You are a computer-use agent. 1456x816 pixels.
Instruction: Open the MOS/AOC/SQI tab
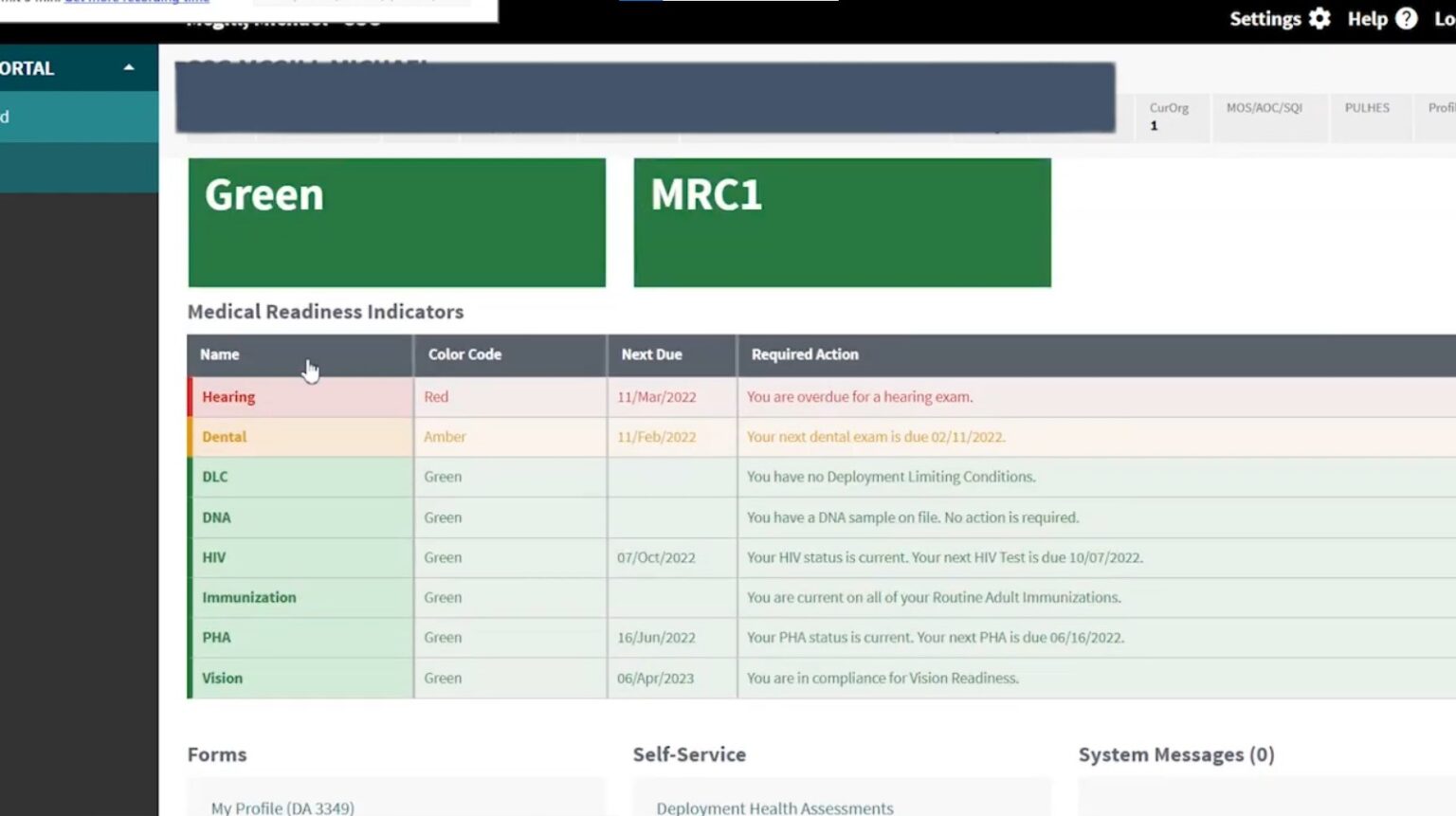click(1264, 108)
